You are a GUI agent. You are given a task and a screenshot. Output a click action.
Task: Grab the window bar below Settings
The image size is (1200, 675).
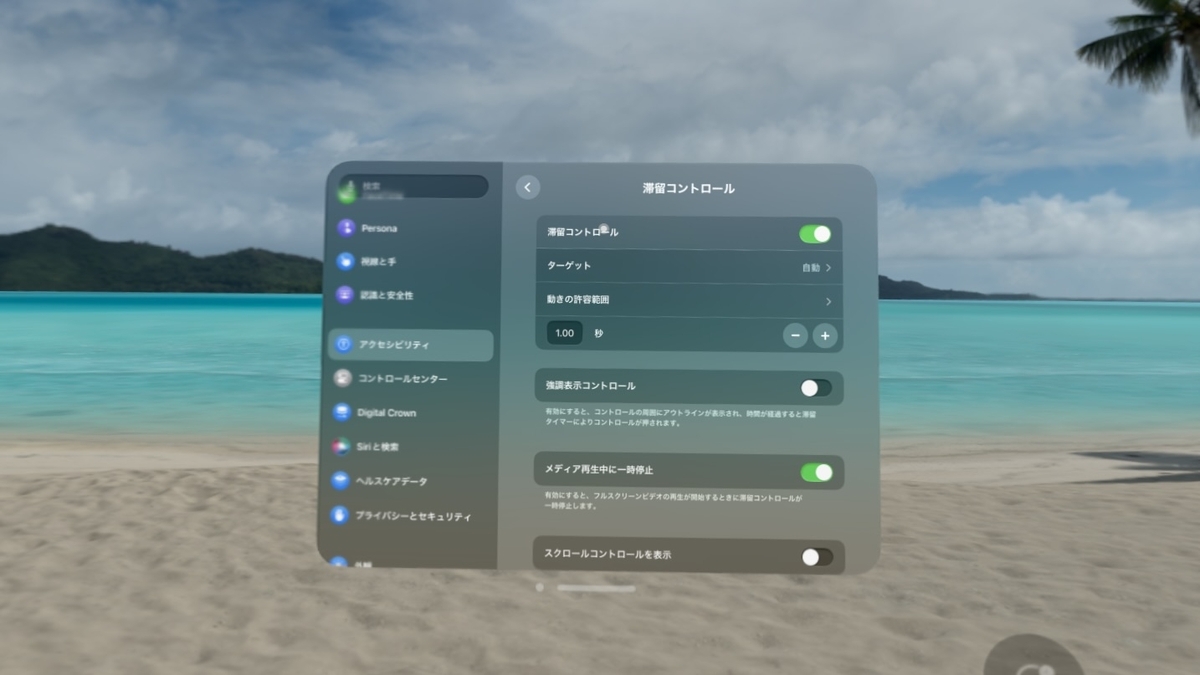596,588
